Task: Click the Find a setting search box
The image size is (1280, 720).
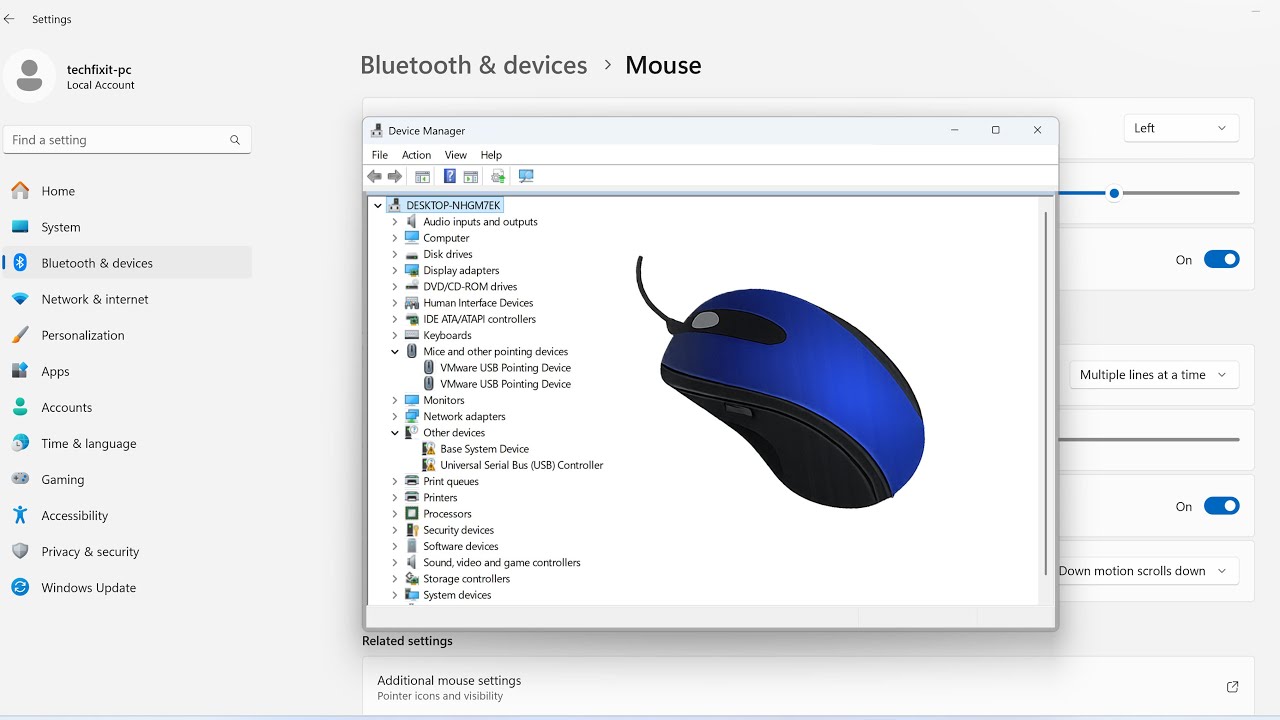Action: pyautogui.click(x=127, y=140)
